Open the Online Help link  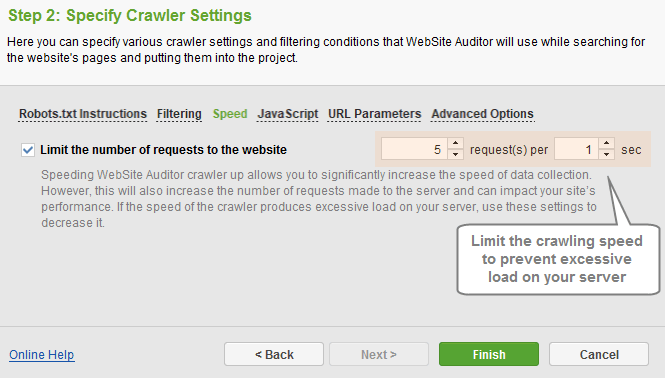coord(42,355)
